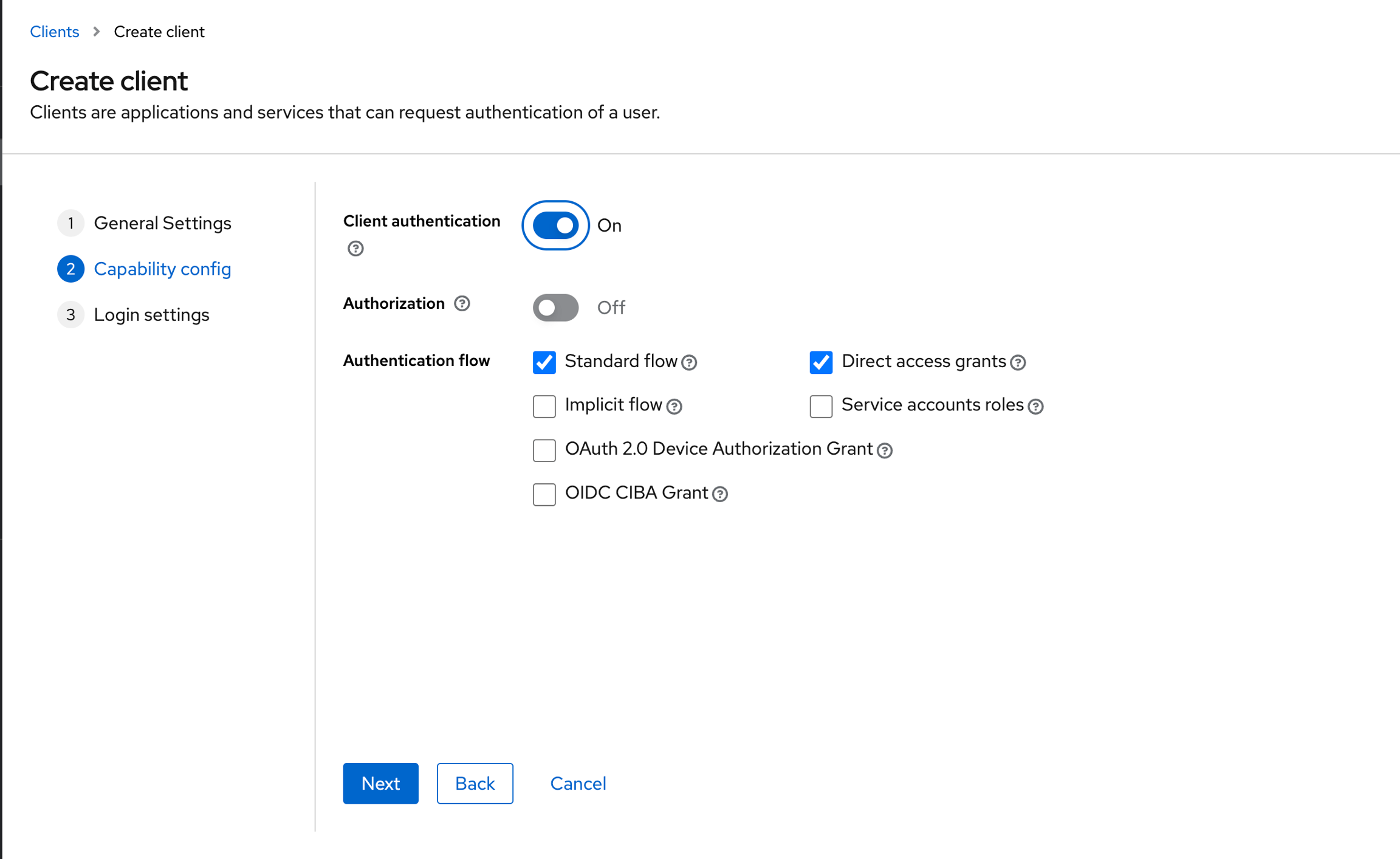This screenshot has height=859, width=1400.
Task: Click the Direct access grants help icon
Action: tap(1018, 362)
